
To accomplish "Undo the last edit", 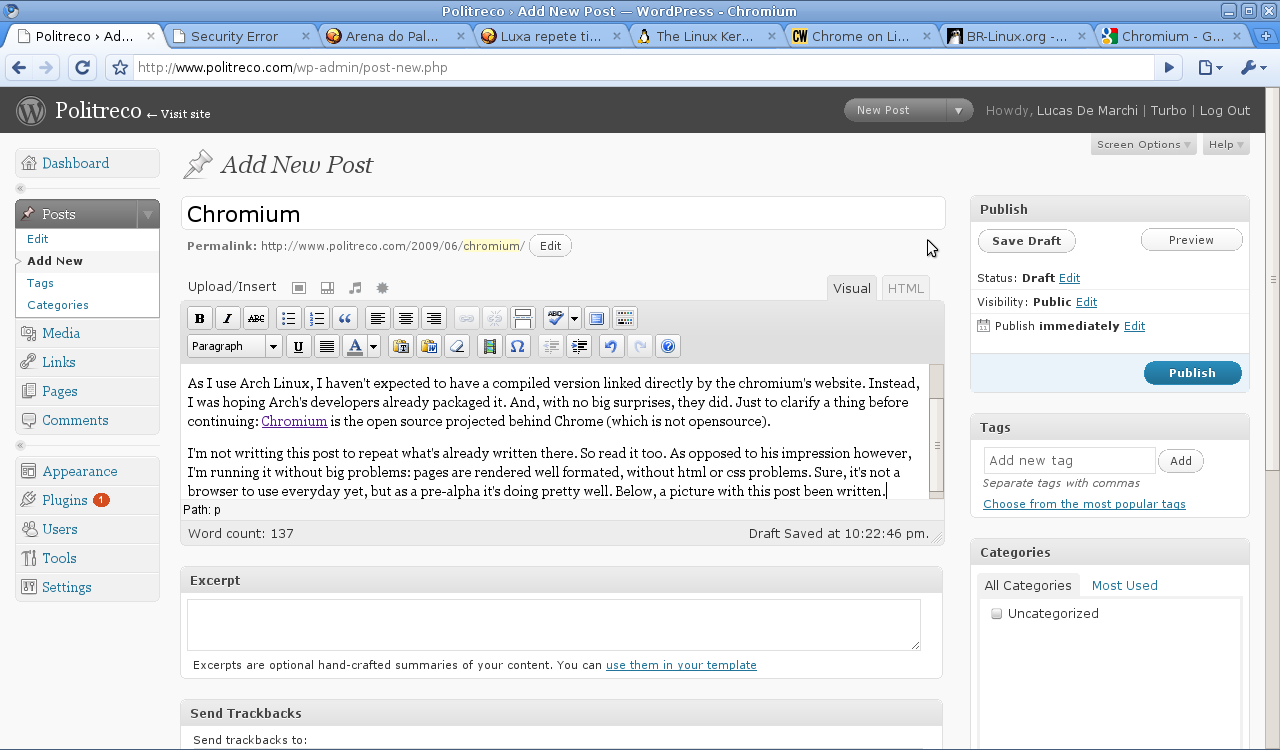I will pos(611,346).
